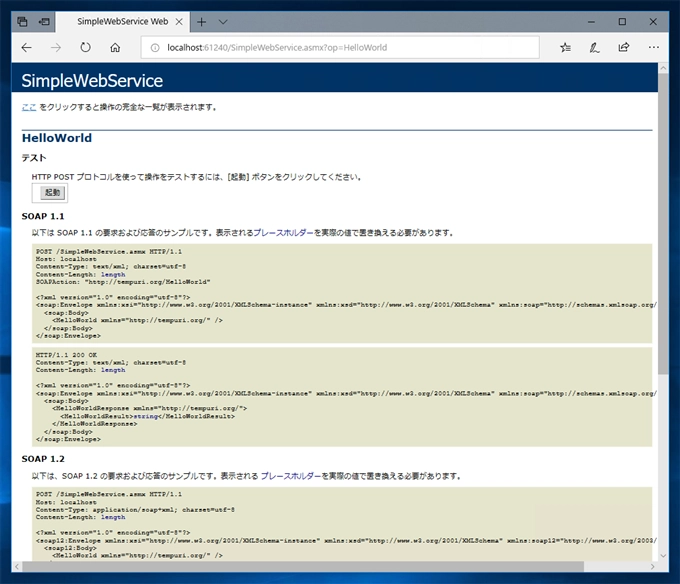Click the browser Forward arrow

[56, 48]
